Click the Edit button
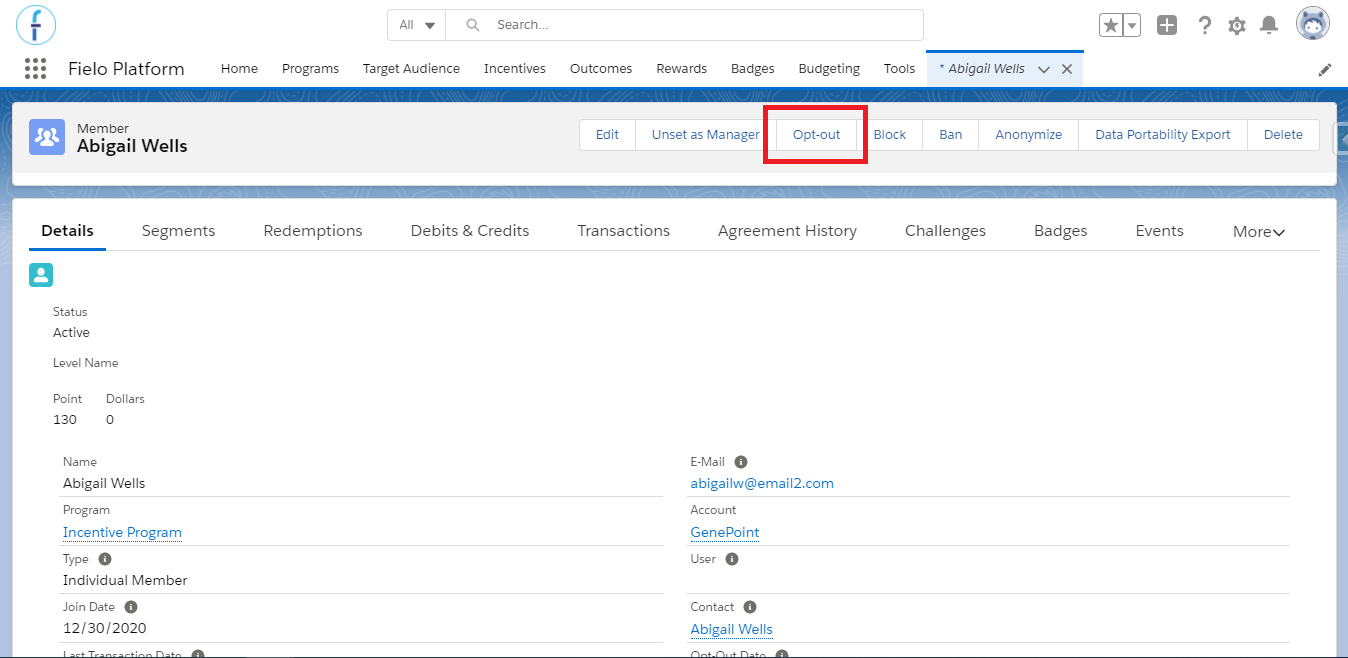 click(x=607, y=135)
